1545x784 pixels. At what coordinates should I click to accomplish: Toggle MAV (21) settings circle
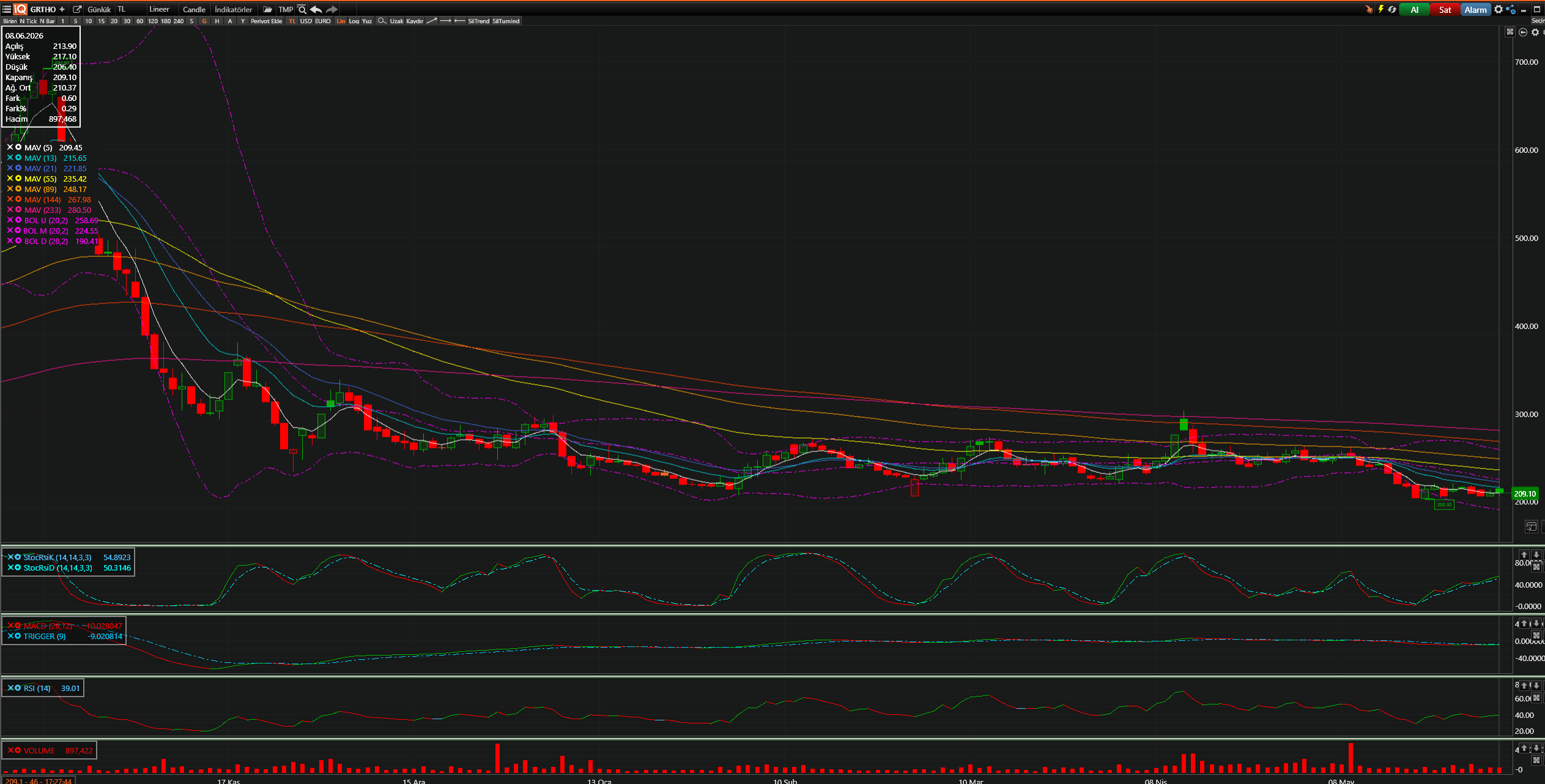pyautogui.click(x=18, y=168)
